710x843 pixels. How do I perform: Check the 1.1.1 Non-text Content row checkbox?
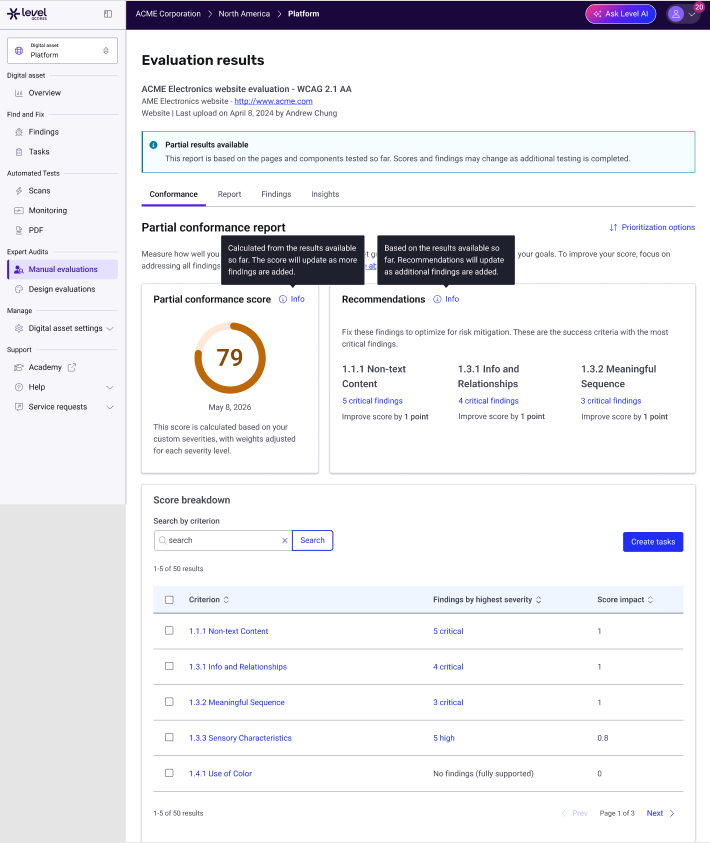point(169,631)
